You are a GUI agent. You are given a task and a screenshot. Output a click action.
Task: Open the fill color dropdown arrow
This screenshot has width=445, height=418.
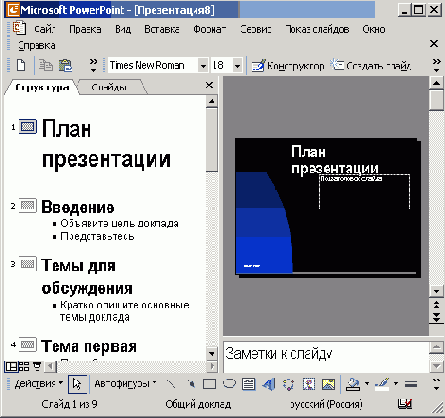(367, 384)
